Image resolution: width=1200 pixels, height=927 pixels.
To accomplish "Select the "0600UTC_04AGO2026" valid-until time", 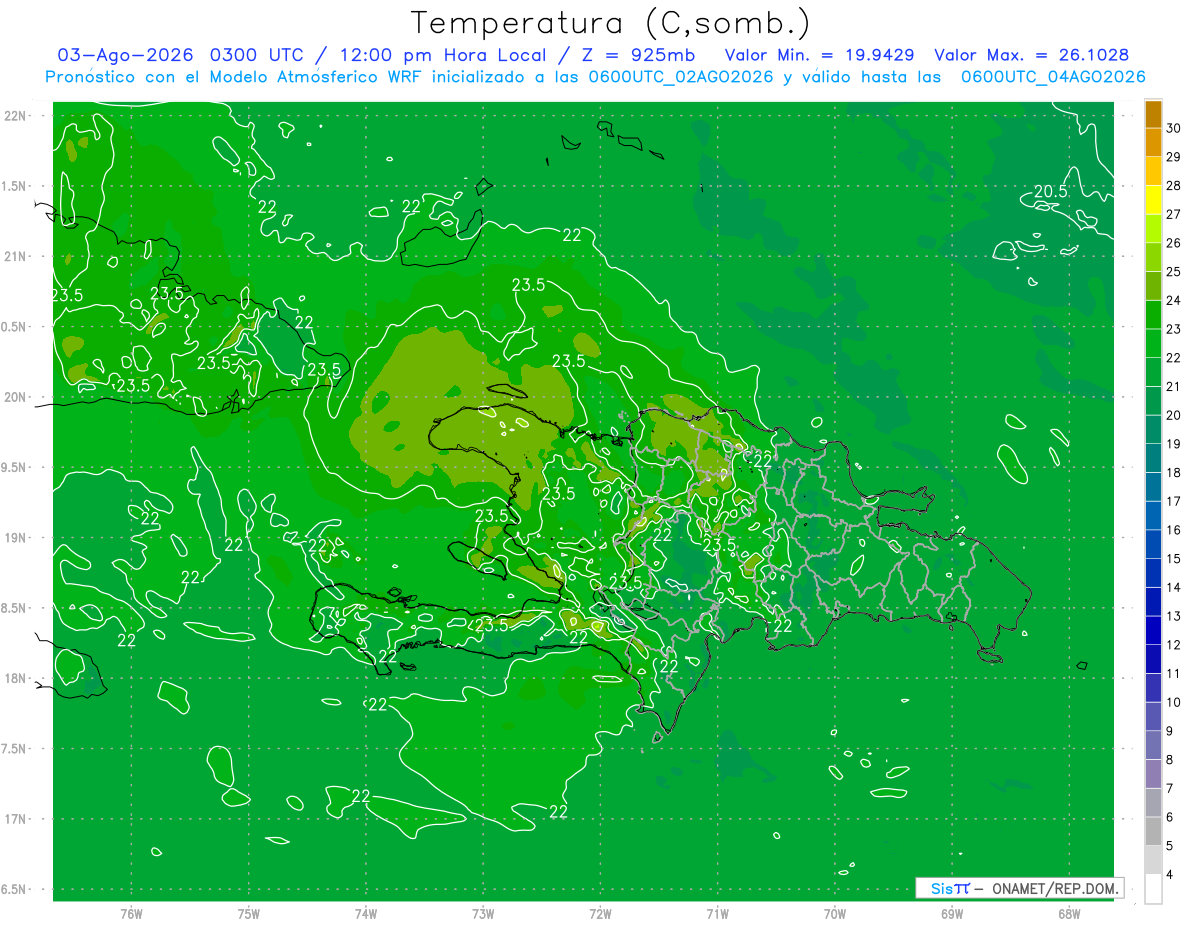I will (x=1053, y=77).
